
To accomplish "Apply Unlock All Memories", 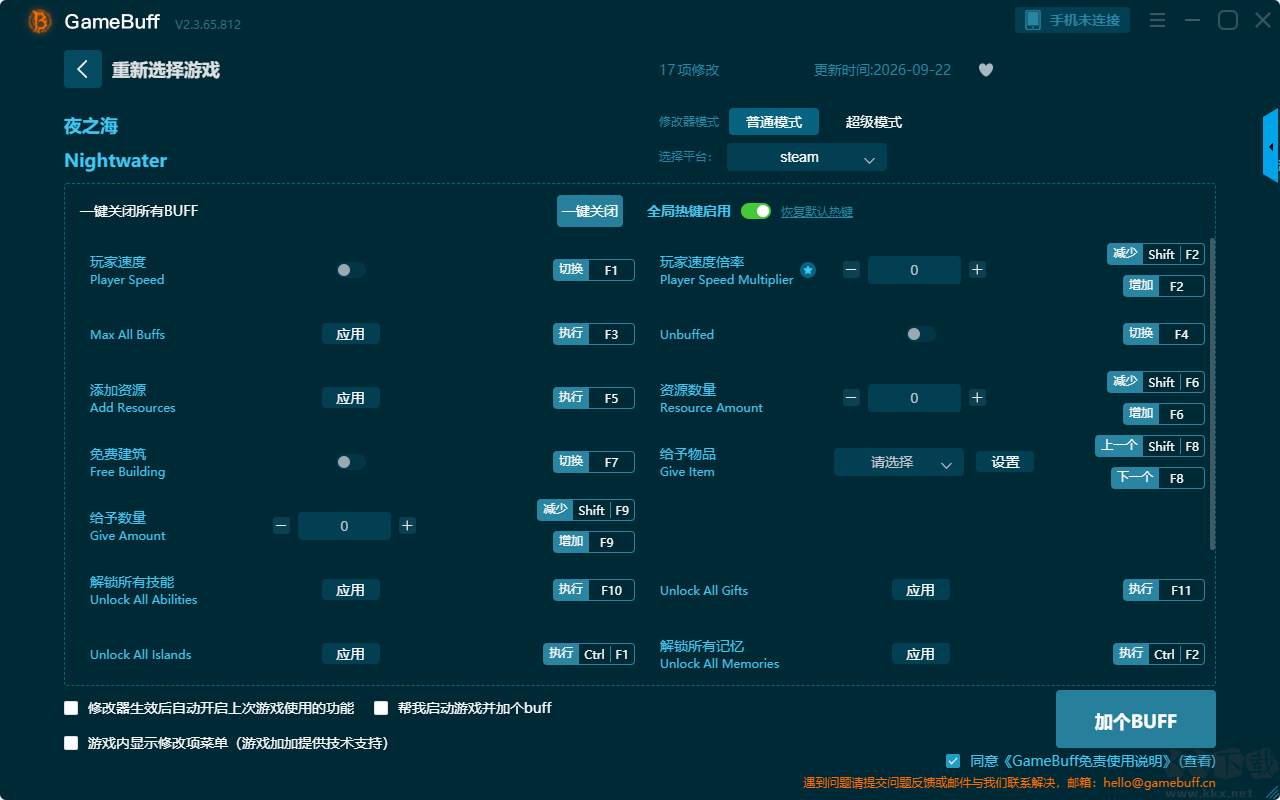I will 921,654.
